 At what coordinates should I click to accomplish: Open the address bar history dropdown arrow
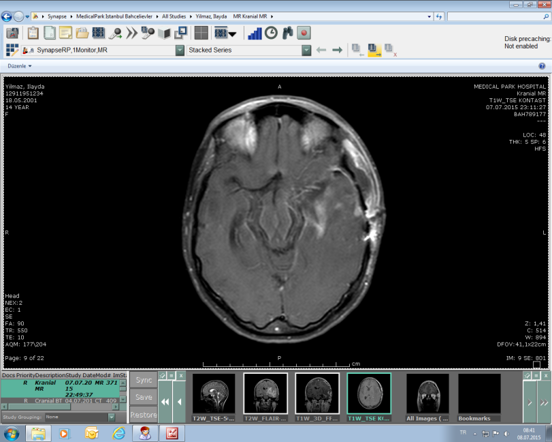pyautogui.click(x=429, y=17)
